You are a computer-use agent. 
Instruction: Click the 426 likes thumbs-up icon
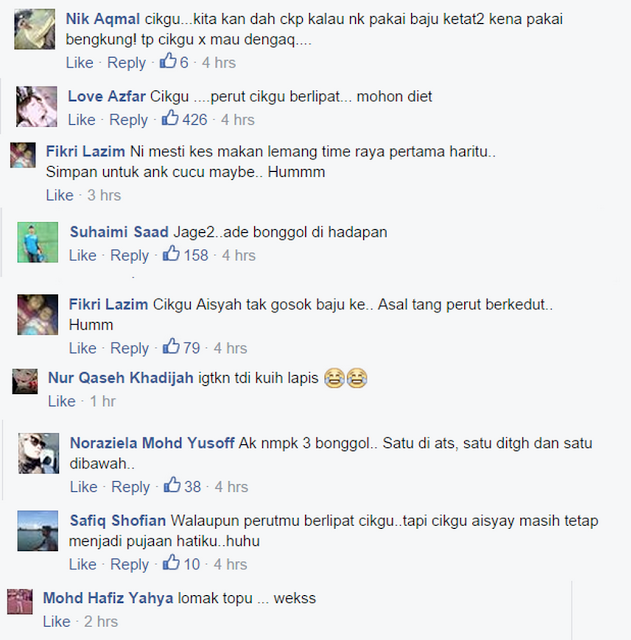coord(170,118)
